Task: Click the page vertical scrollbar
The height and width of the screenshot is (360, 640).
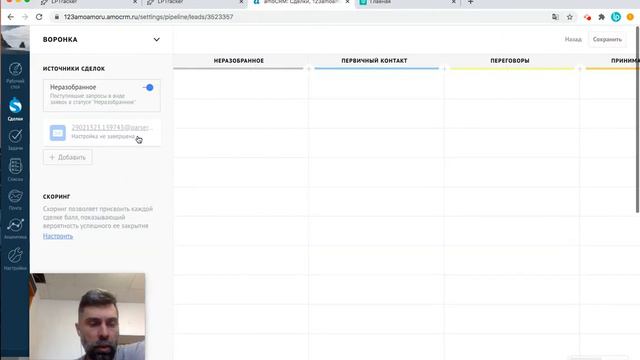Action: [638, 120]
